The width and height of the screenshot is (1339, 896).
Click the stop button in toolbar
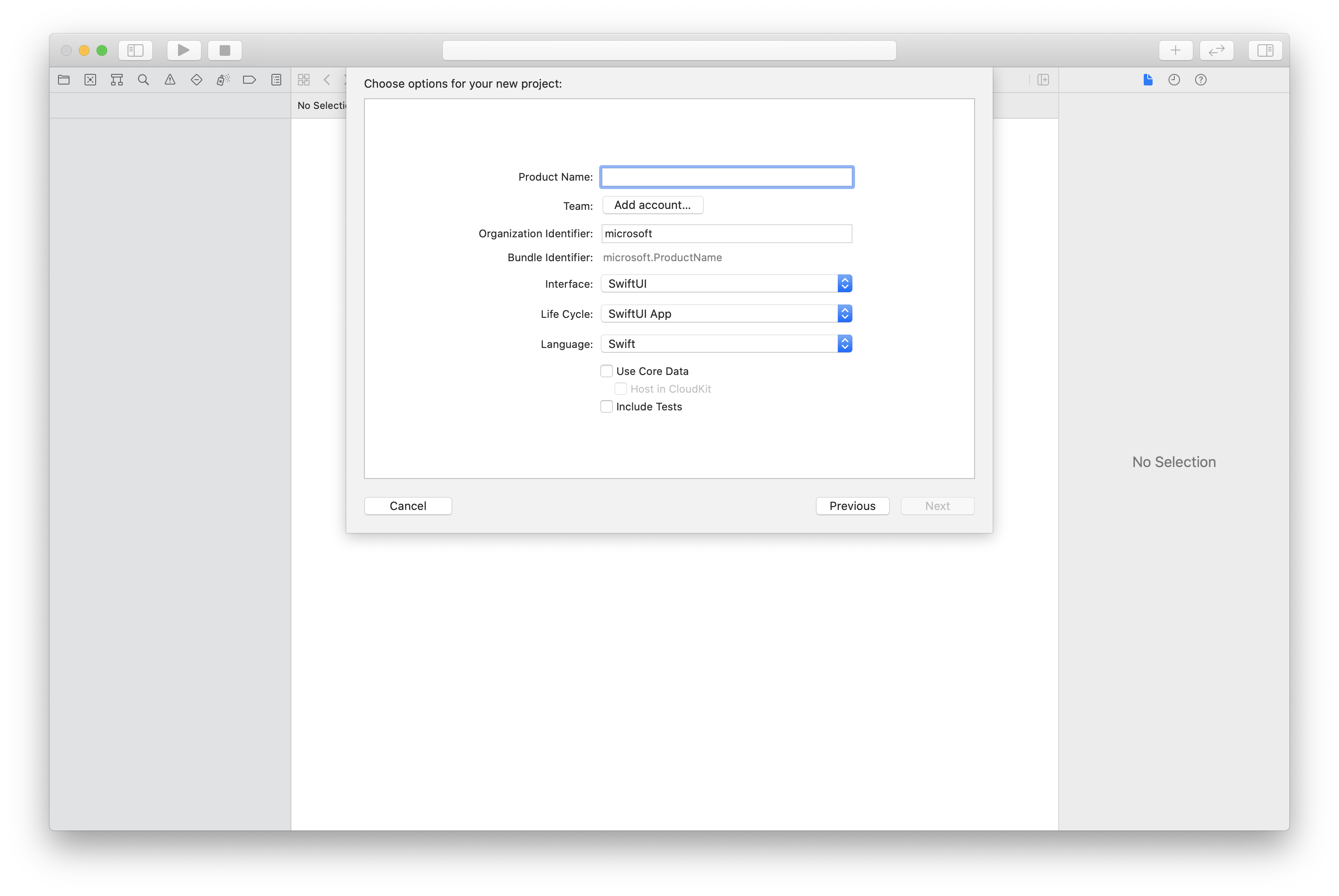(225, 50)
